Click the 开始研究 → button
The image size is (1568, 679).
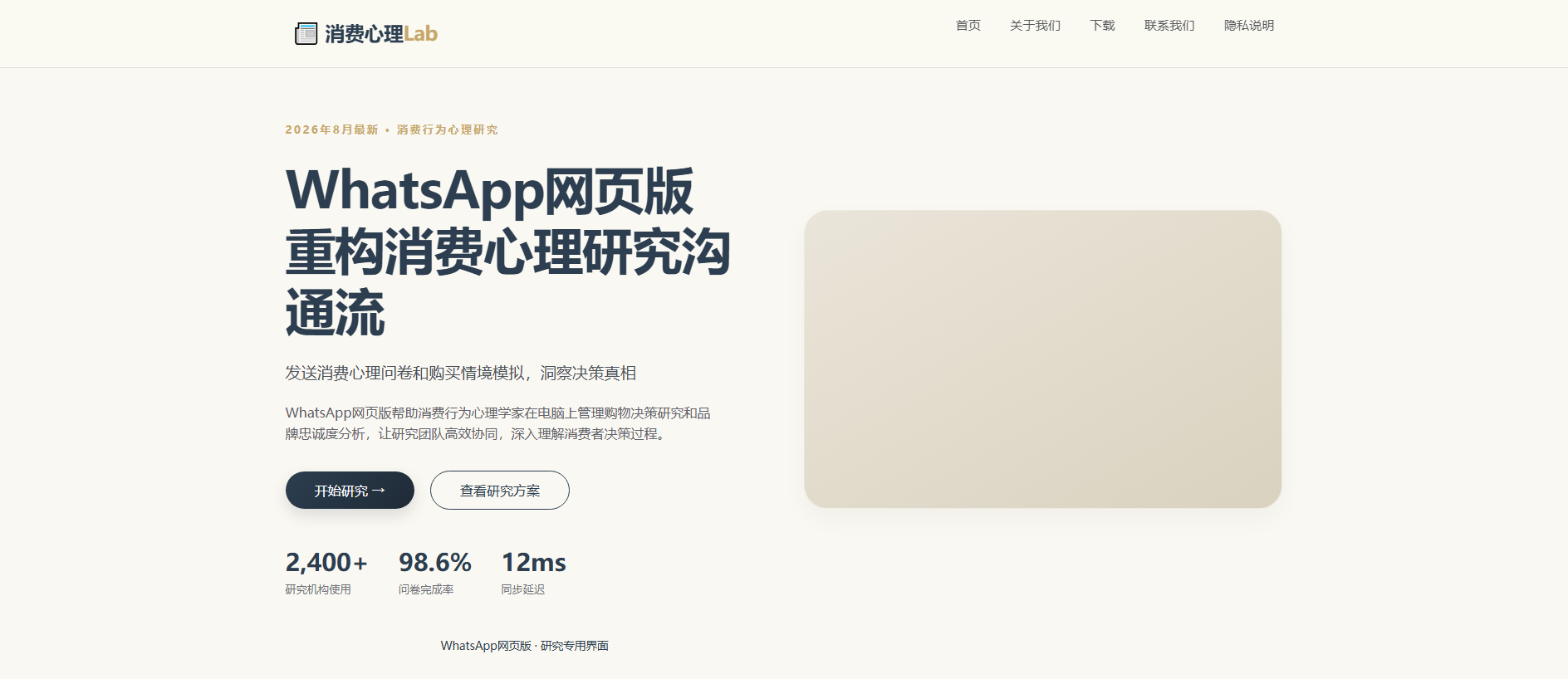tap(350, 491)
